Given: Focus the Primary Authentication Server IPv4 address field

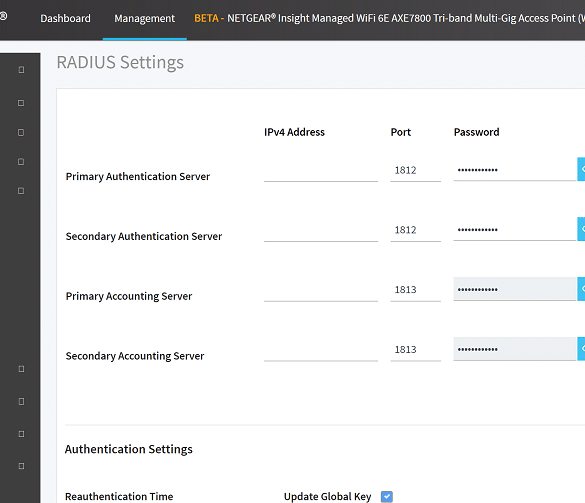Looking at the screenshot, I should coord(321,171).
